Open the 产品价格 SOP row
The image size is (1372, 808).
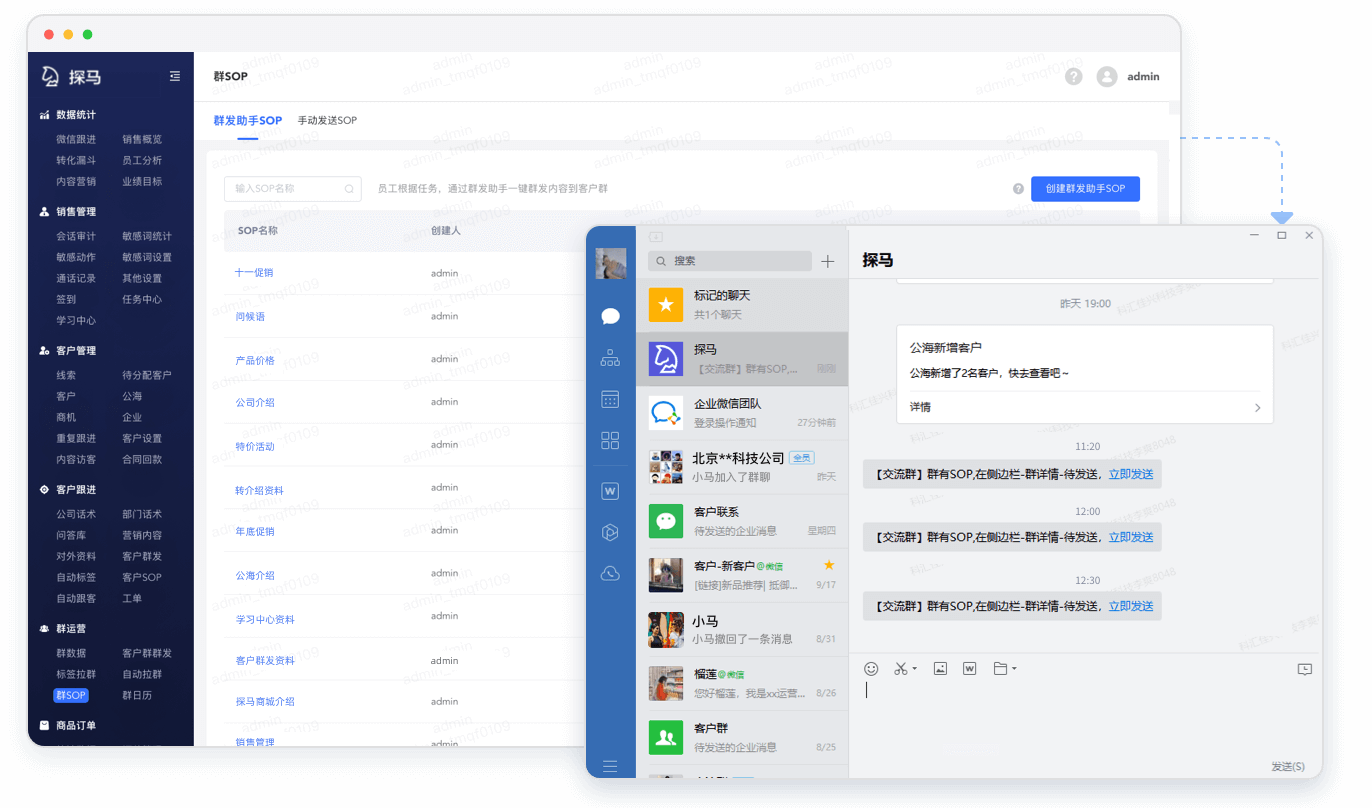point(254,360)
